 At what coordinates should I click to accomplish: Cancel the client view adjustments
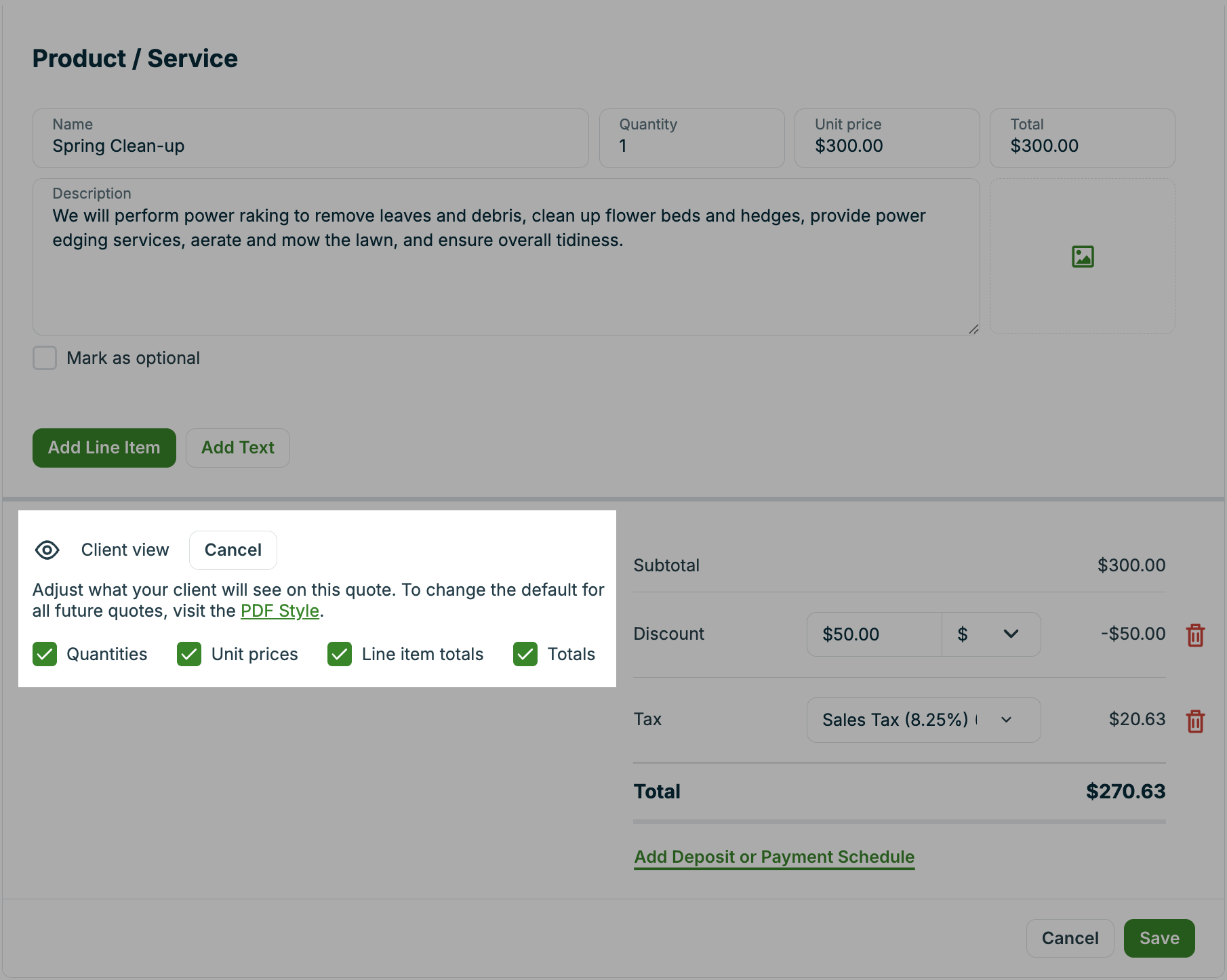click(x=233, y=550)
